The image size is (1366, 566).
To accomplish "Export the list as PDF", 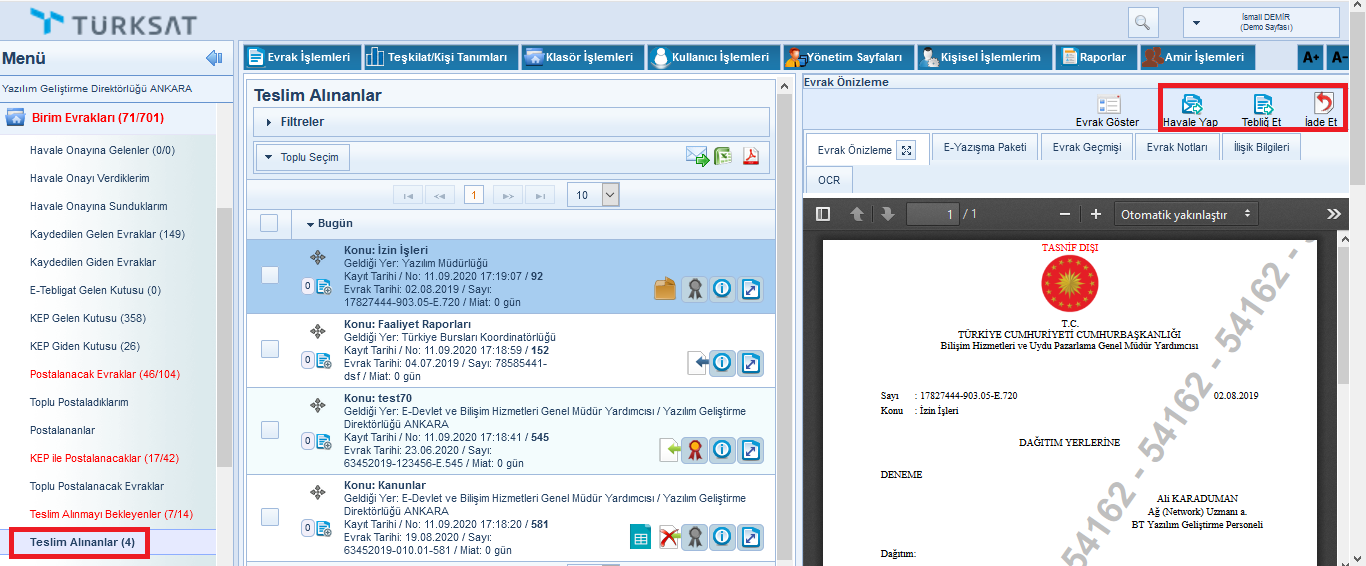I will point(750,156).
